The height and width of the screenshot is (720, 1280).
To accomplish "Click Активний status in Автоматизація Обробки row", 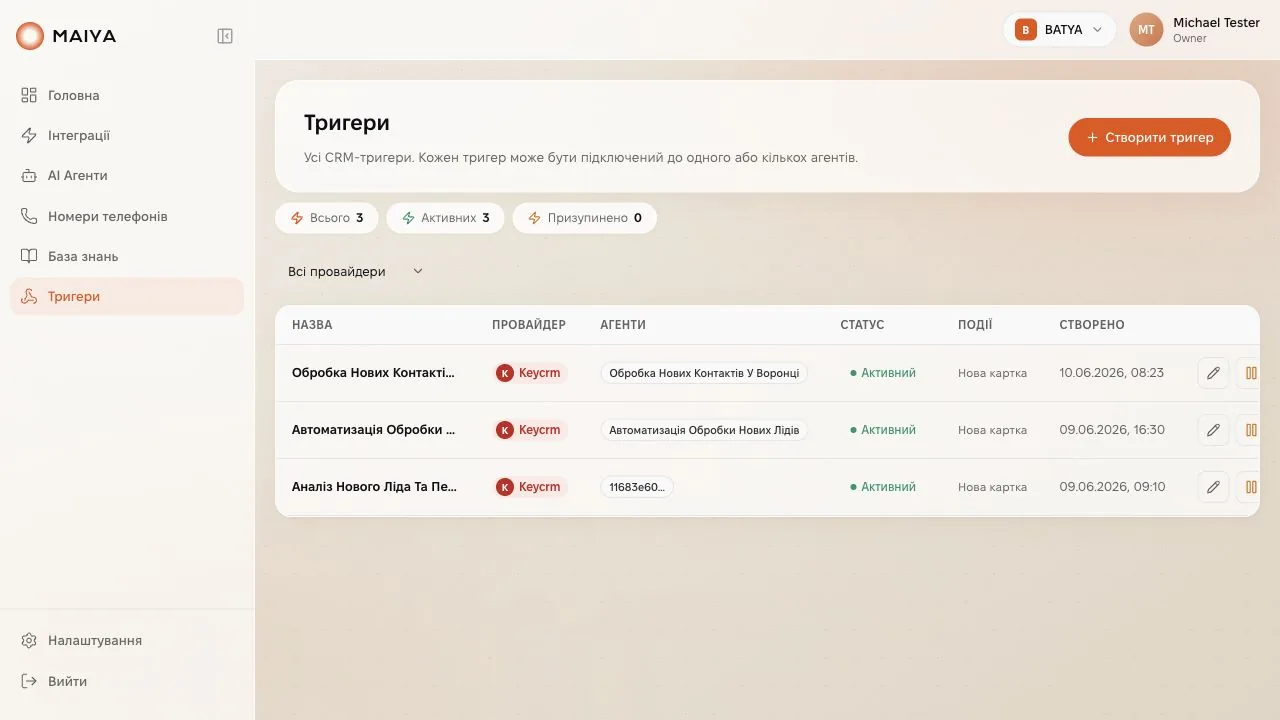I will click(883, 430).
